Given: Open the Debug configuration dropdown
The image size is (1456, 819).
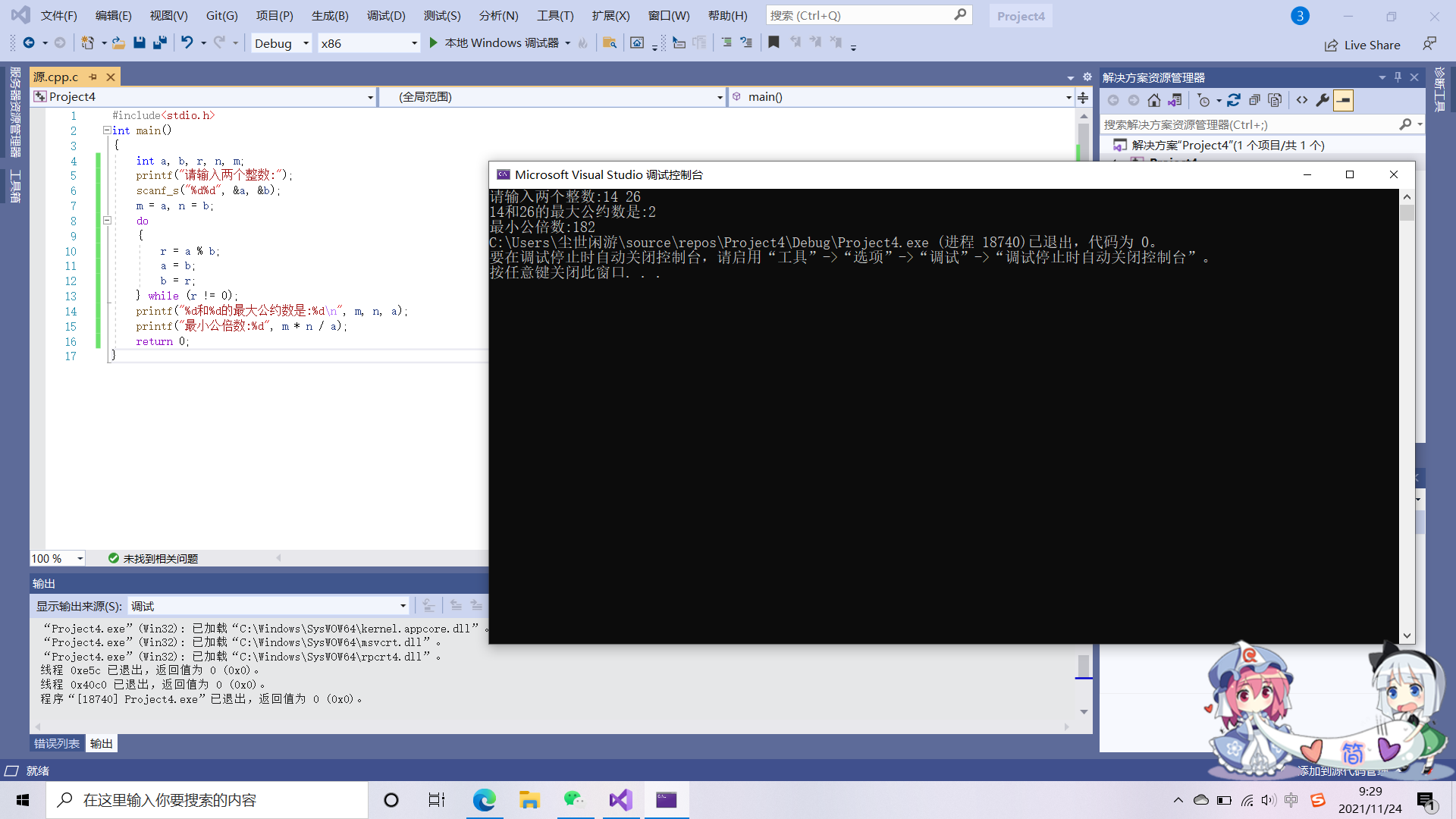Looking at the screenshot, I should 306,43.
